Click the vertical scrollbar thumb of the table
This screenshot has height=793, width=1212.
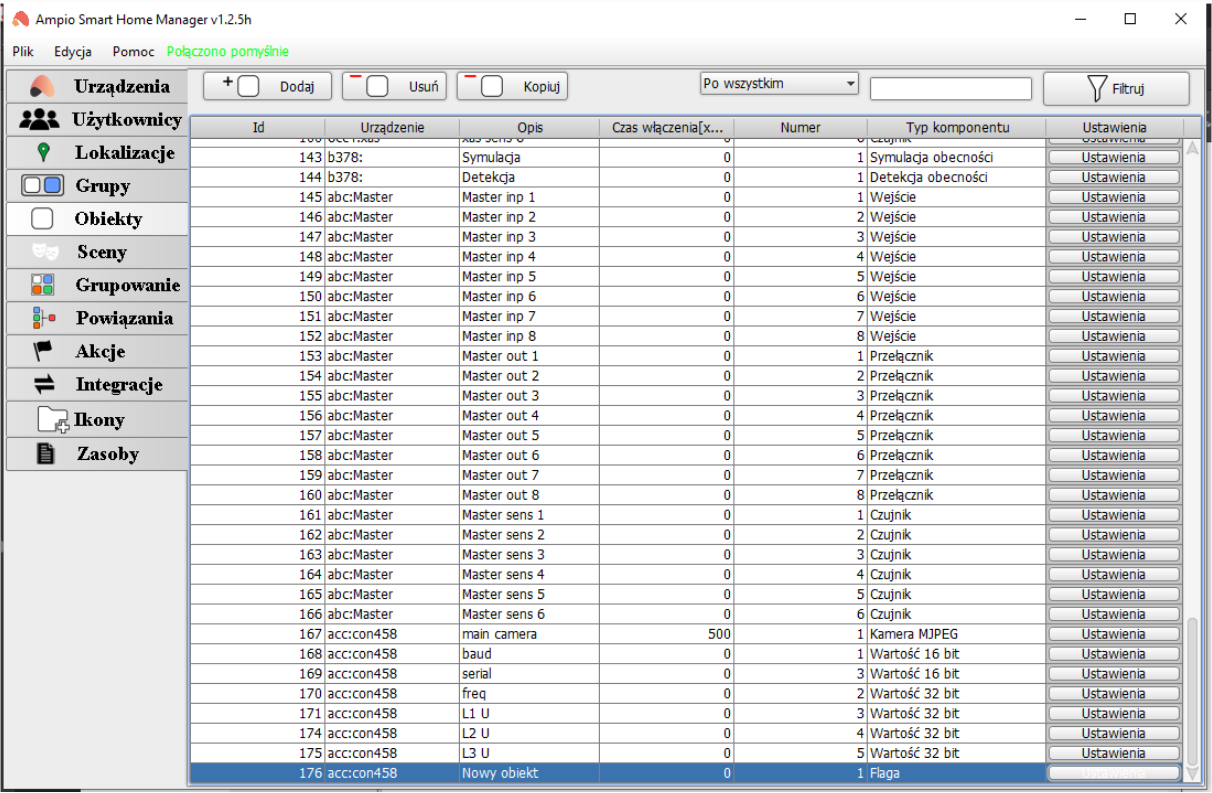pyautogui.click(x=1191, y=691)
